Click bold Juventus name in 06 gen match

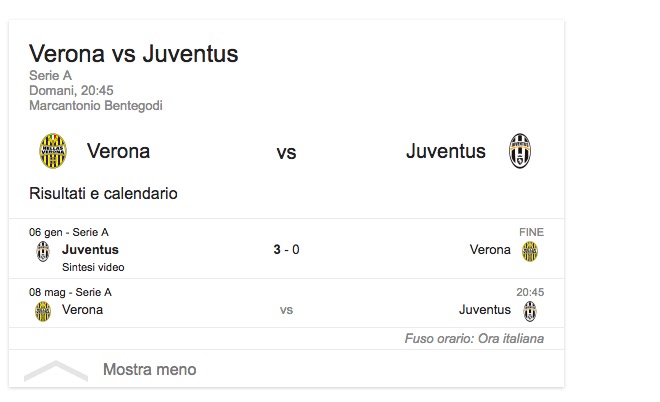pos(90,250)
